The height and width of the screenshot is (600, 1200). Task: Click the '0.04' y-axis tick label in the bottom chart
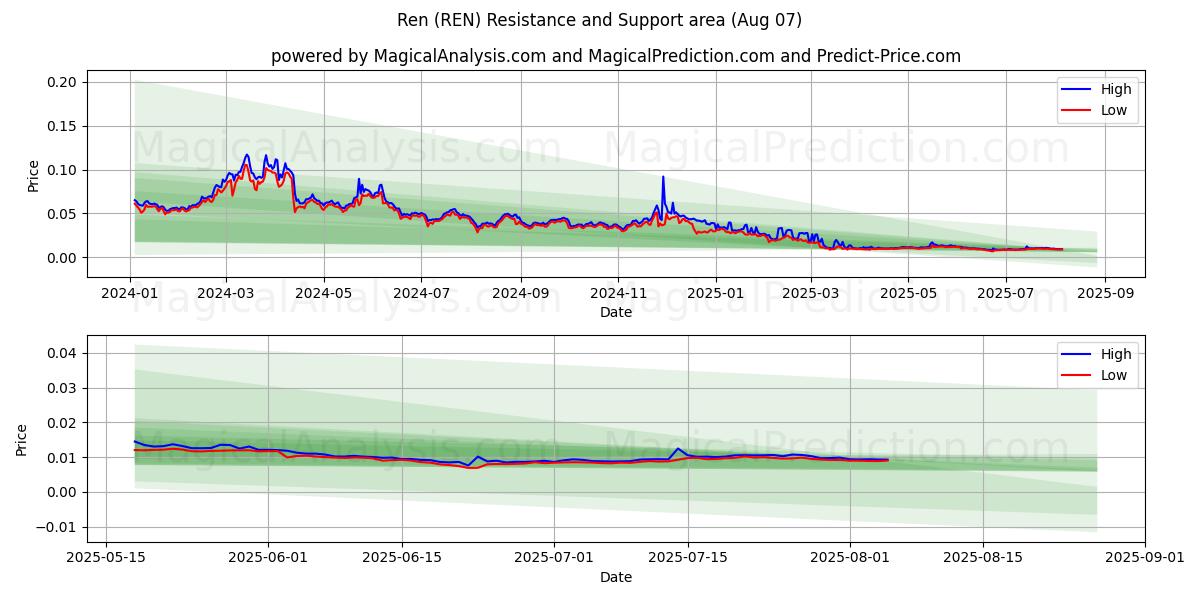tap(63, 353)
